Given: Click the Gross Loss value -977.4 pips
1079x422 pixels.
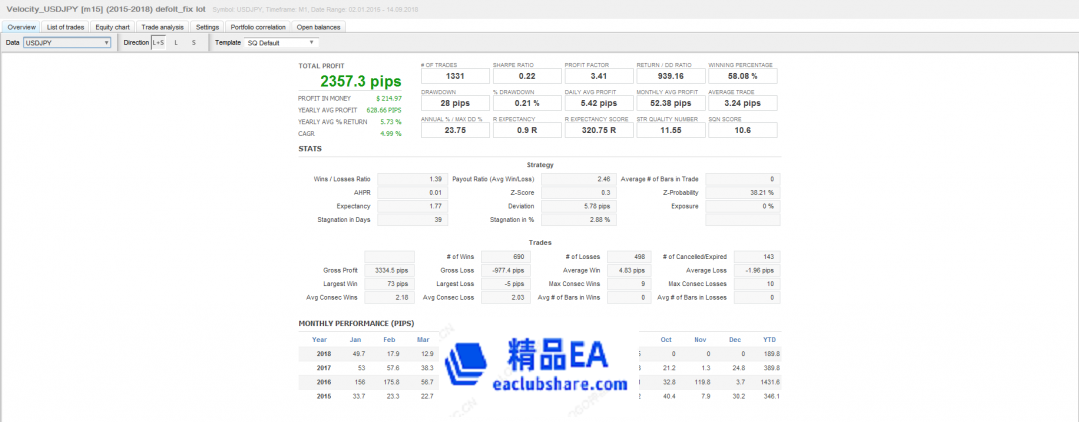Looking at the screenshot, I should tap(505, 271).
